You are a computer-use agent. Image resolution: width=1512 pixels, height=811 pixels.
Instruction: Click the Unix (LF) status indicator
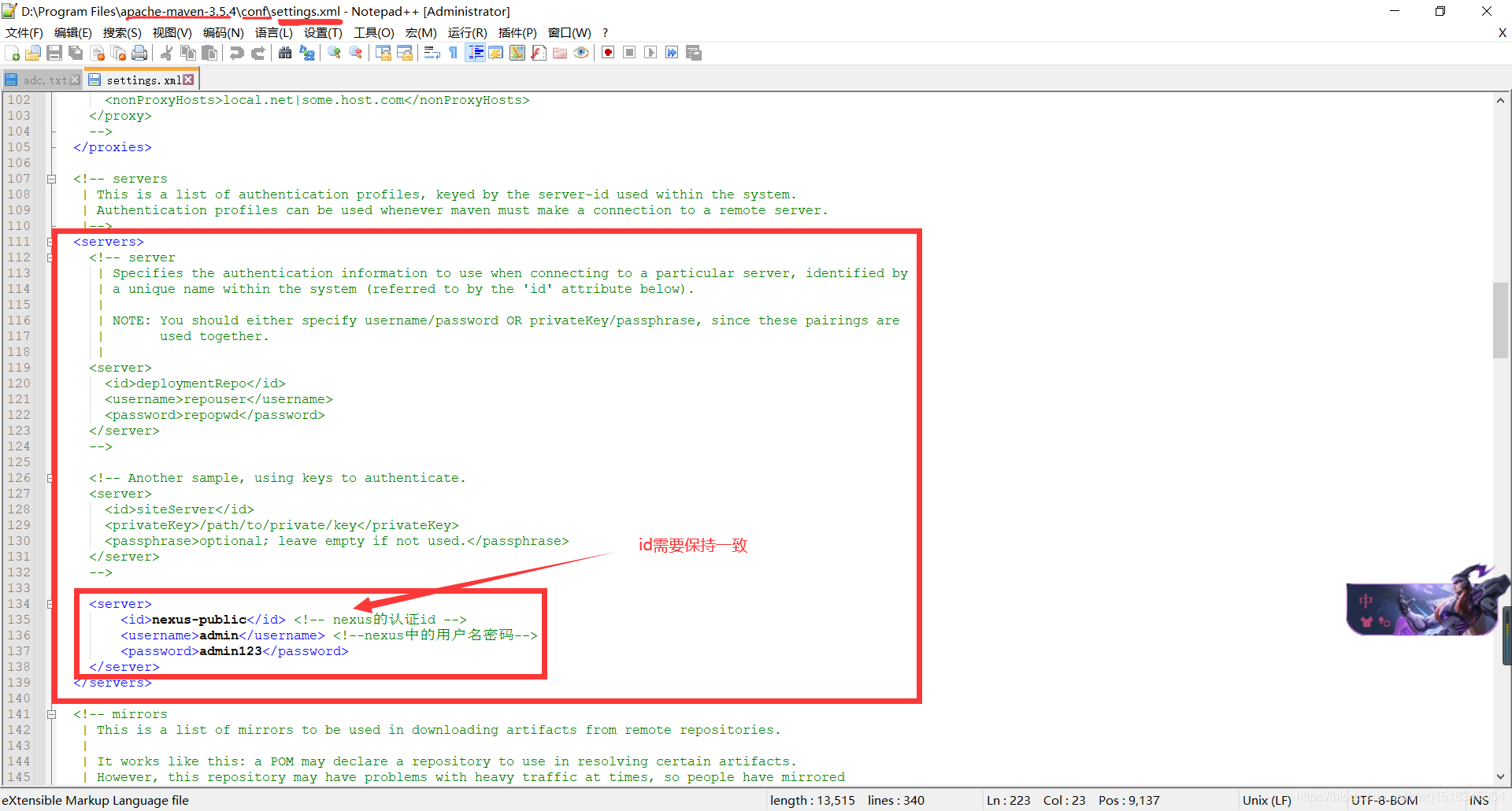point(1266,800)
